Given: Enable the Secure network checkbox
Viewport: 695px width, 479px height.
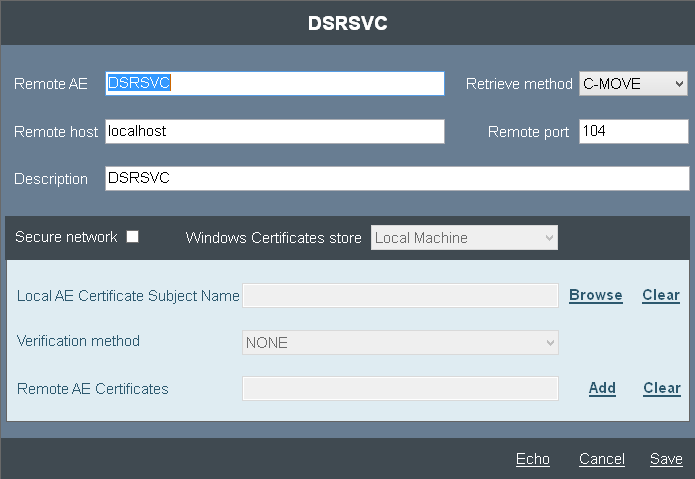Looking at the screenshot, I should [132, 237].
